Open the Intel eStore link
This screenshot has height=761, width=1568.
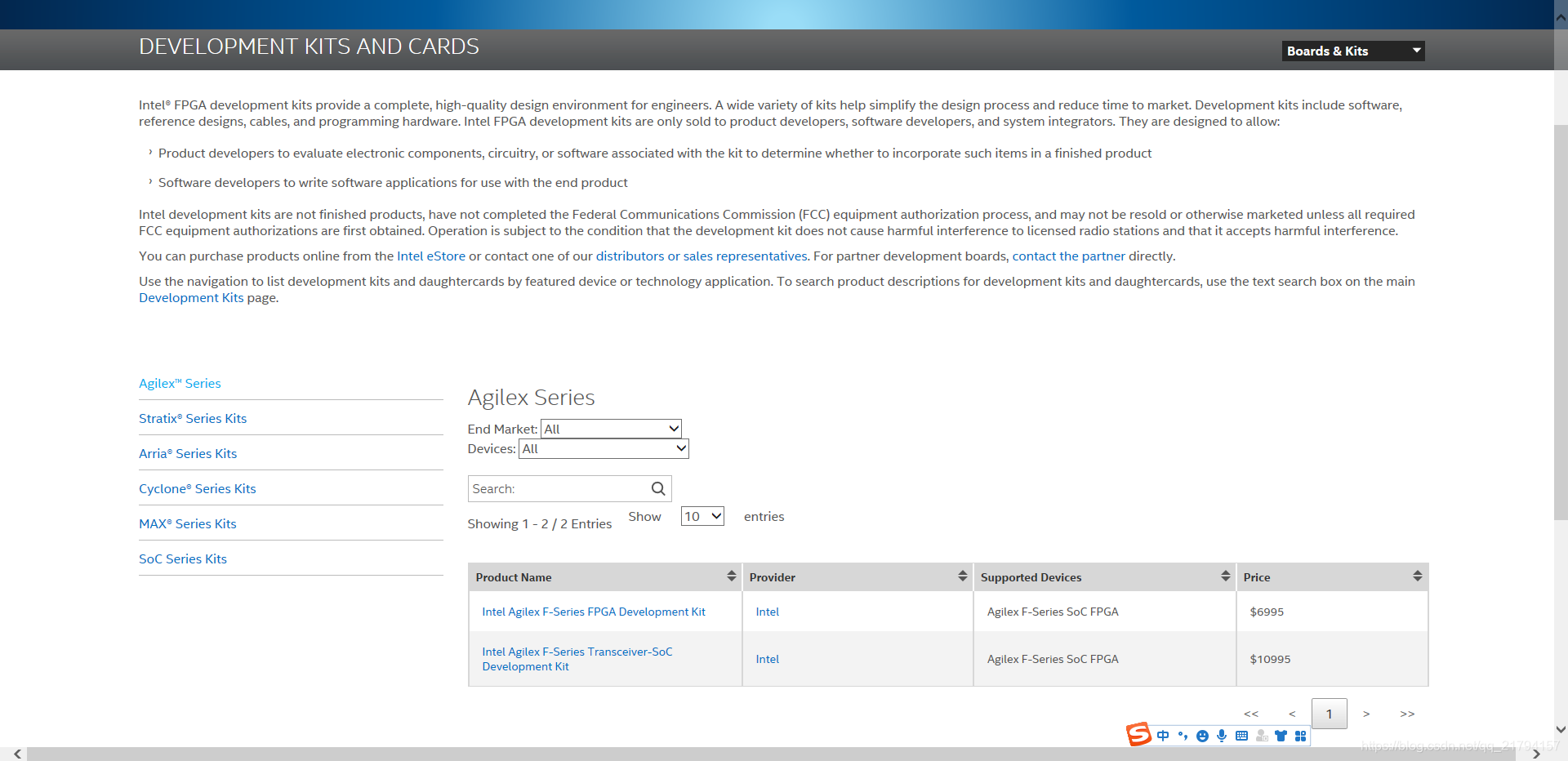(x=431, y=256)
